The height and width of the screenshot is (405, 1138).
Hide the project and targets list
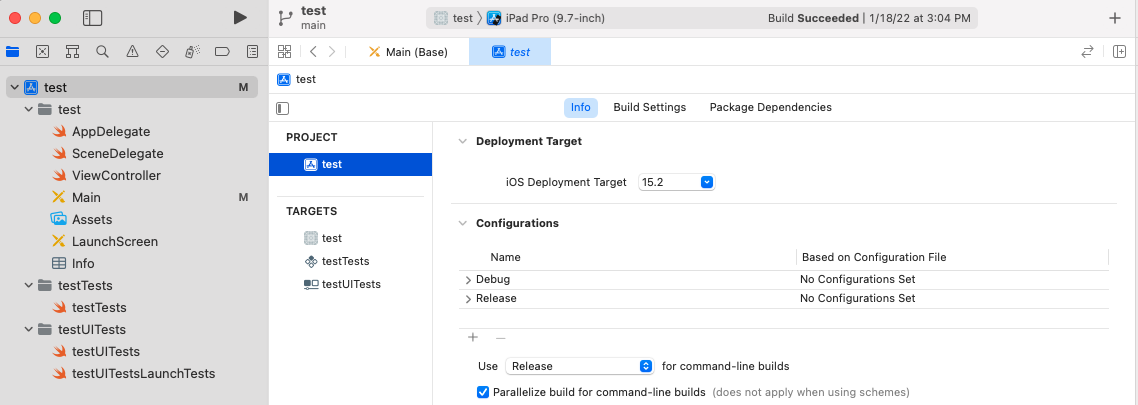[283, 108]
